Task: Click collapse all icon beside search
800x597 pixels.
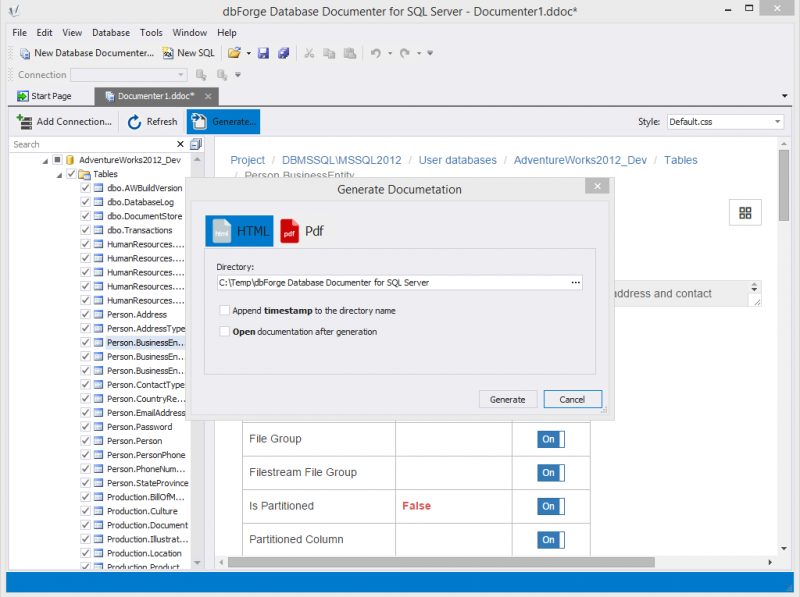Action: [196, 144]
